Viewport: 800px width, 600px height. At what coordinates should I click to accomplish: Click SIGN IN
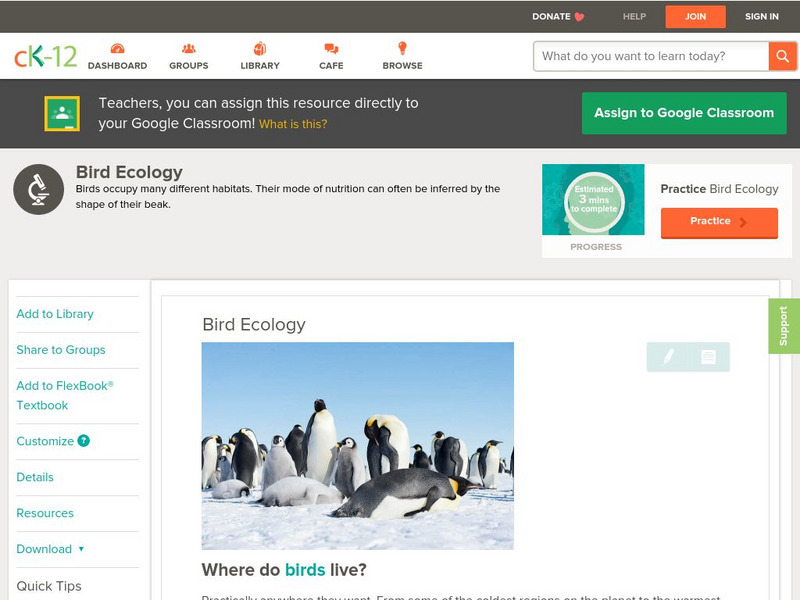click(762, 17)
